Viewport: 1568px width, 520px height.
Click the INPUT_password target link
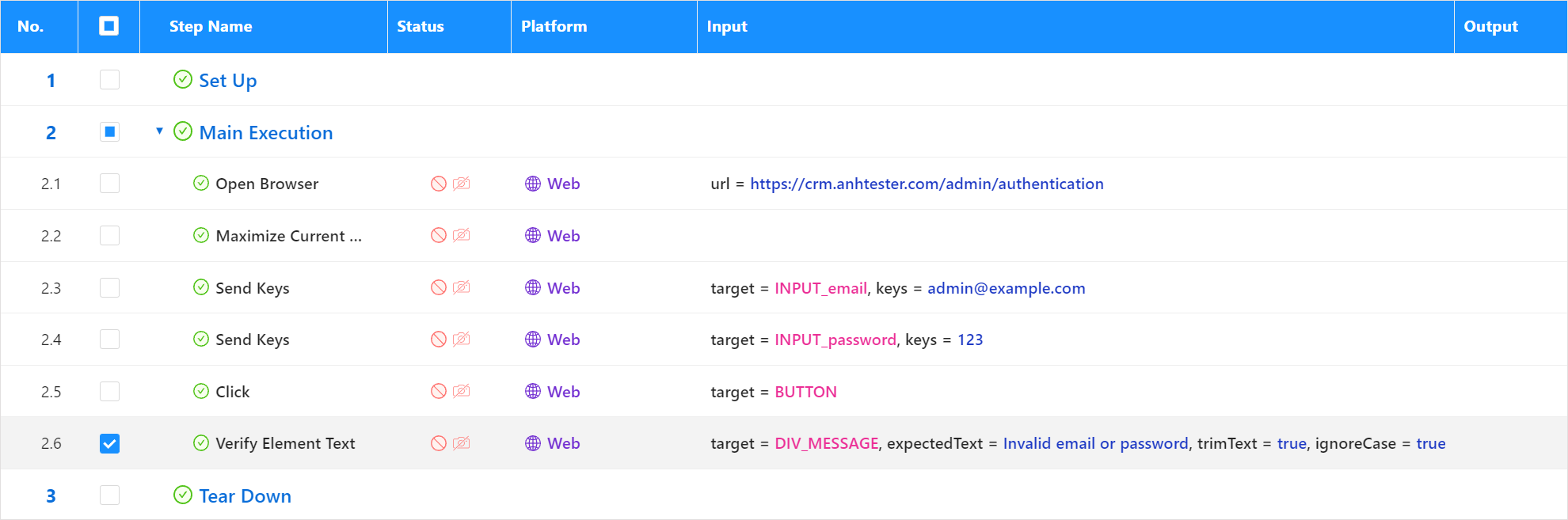coord(835,340)
